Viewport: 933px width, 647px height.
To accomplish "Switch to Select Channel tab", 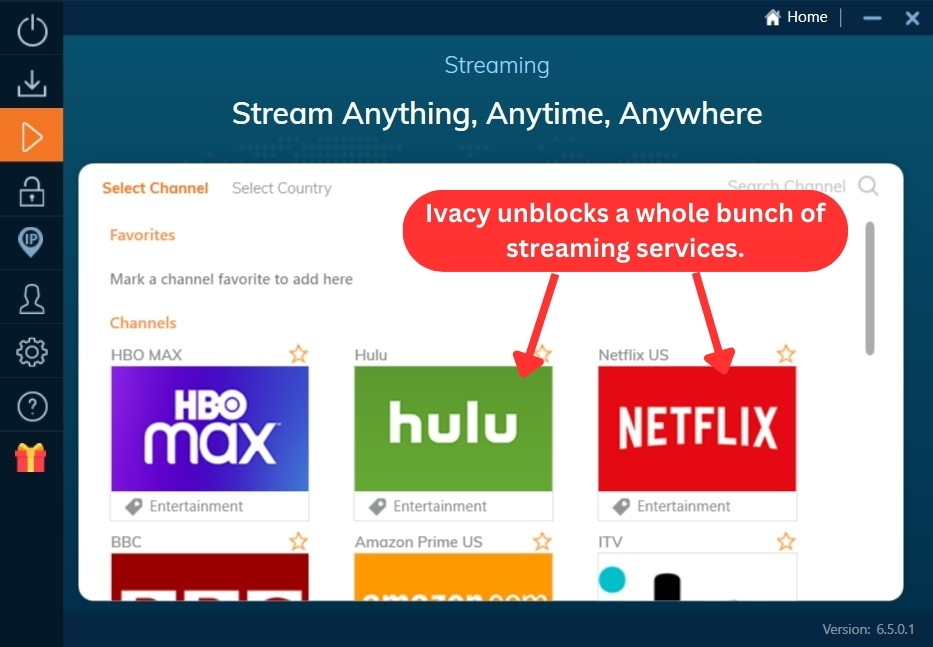I will tap(155, 188).
